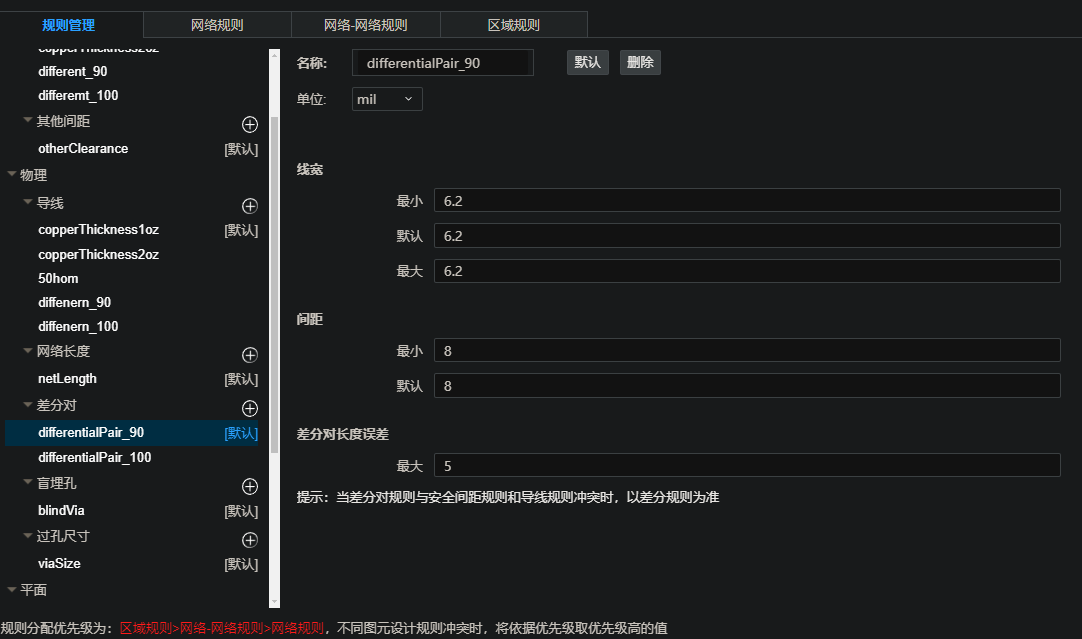Collapse the 物理 tree category
1082x639 pixels.
click(12, 174)
